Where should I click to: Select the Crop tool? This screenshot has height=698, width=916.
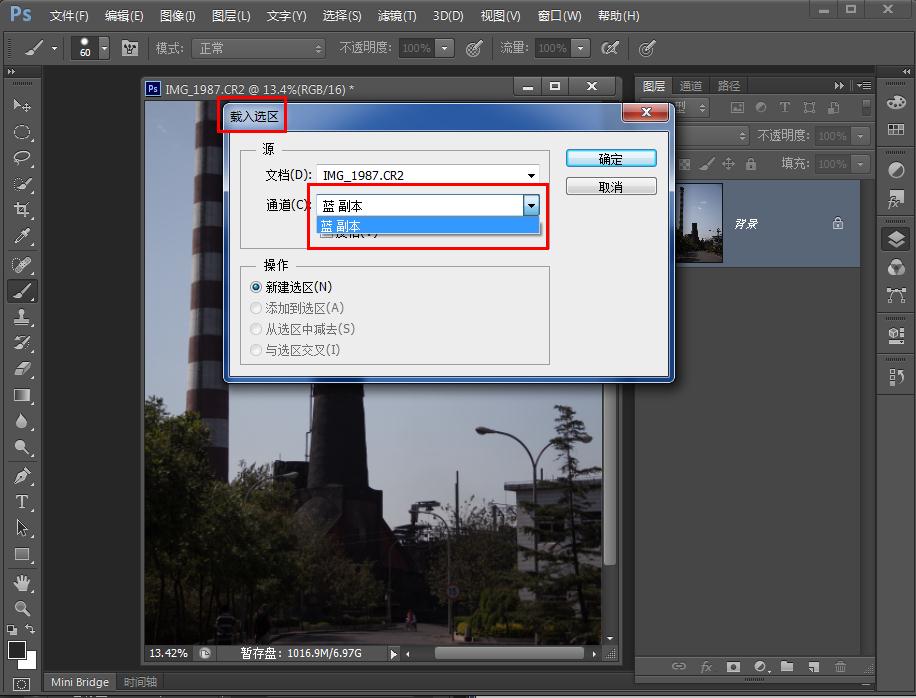coord(21,210)
